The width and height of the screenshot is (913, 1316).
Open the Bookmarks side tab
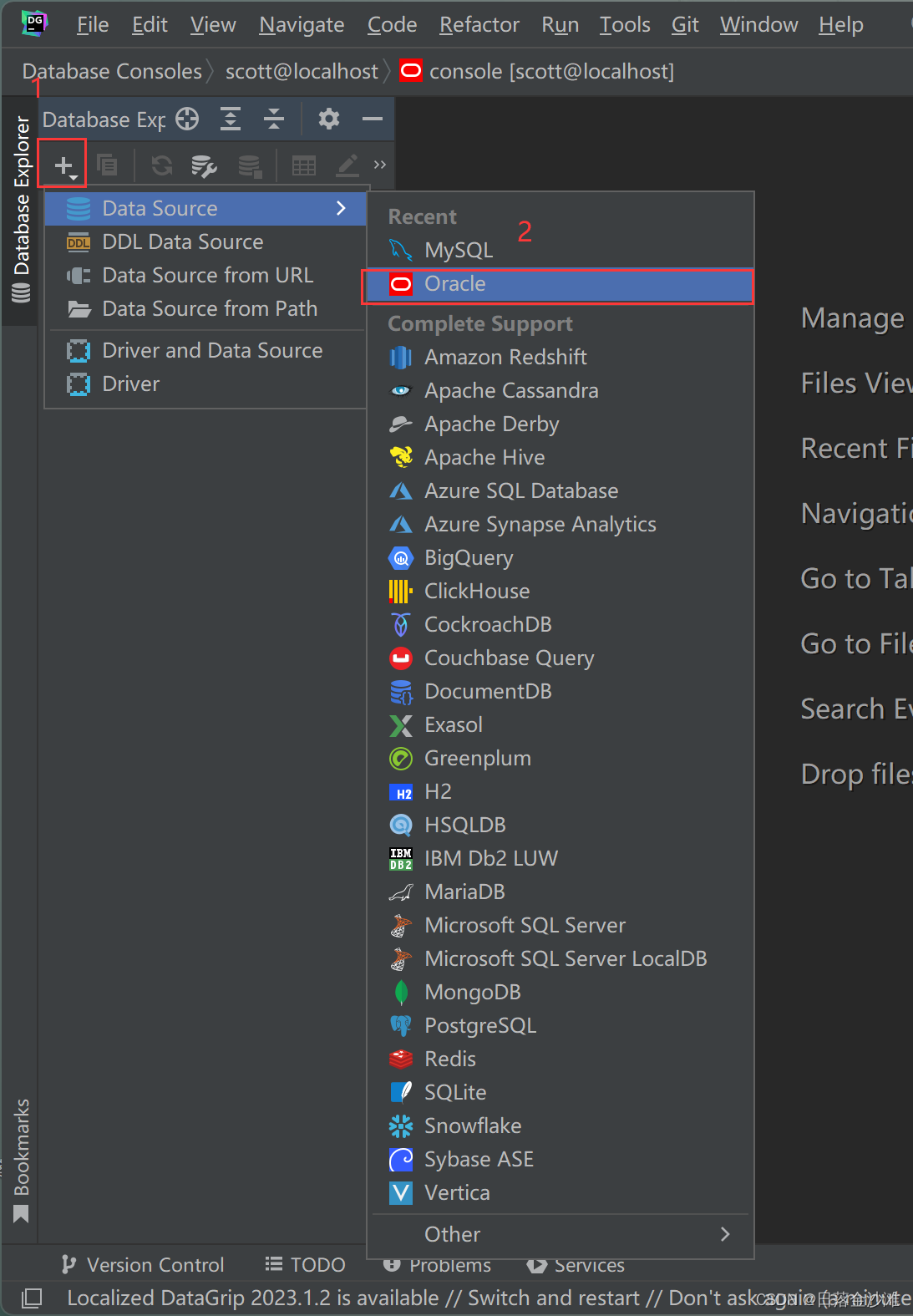point(22,1160)
